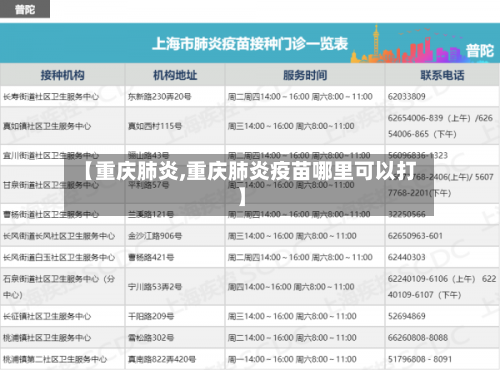Click service time in the 真如镇 row
500x370 pixels.
click(291, 126)
